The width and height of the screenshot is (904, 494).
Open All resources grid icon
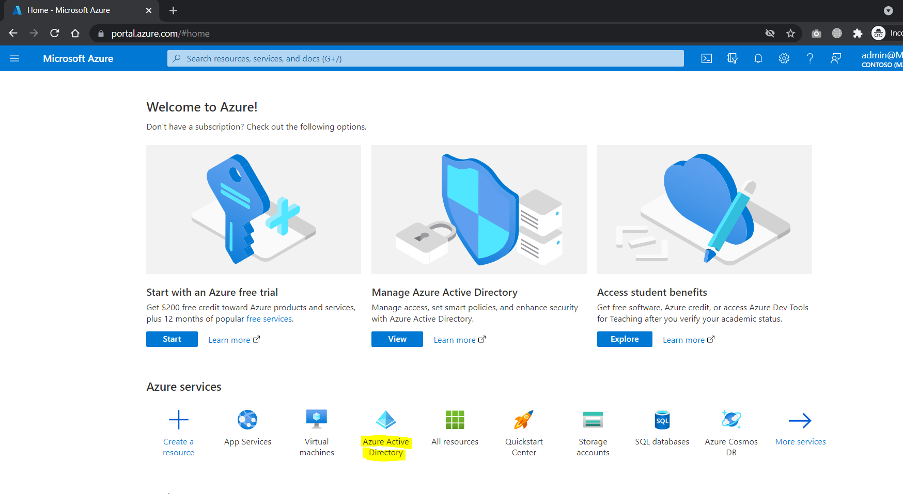[x=455, y=420]
